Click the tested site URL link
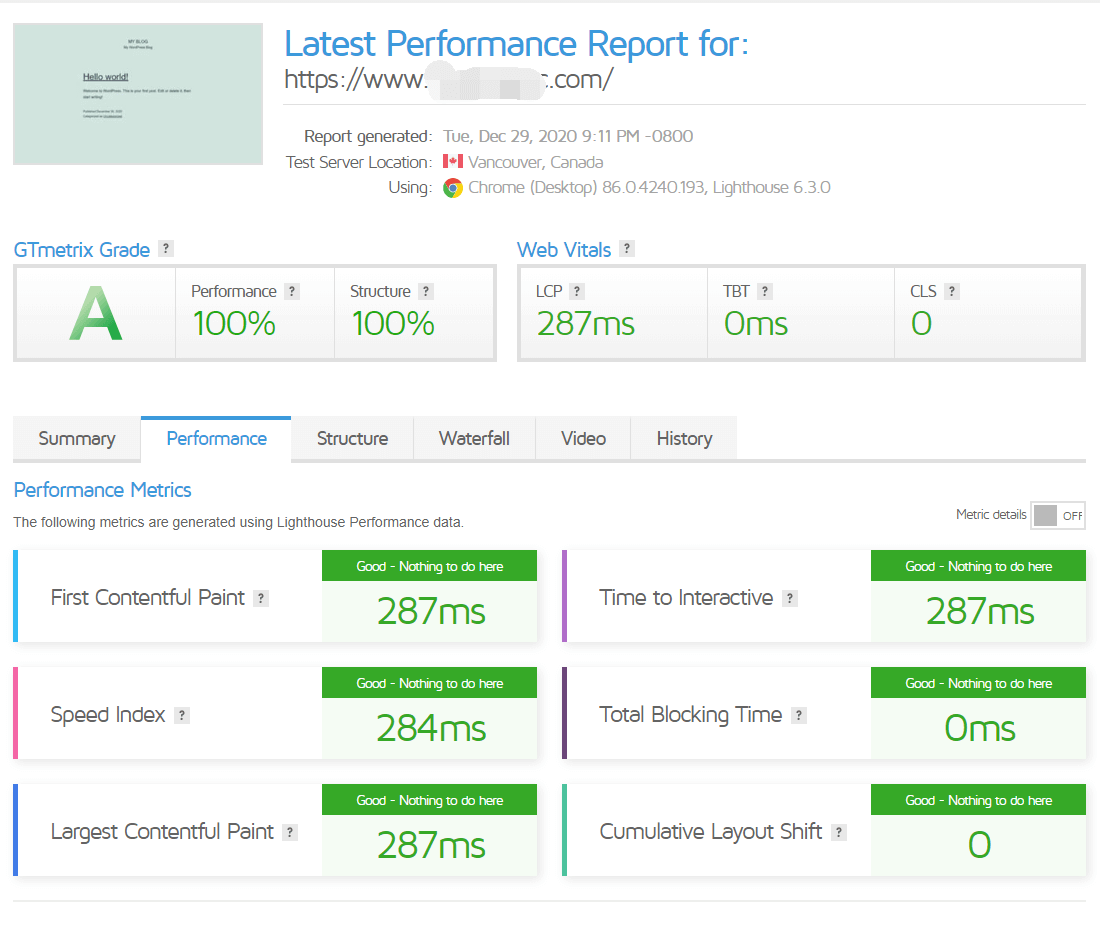The image size is (1100, 925). (x=448, y=79)
